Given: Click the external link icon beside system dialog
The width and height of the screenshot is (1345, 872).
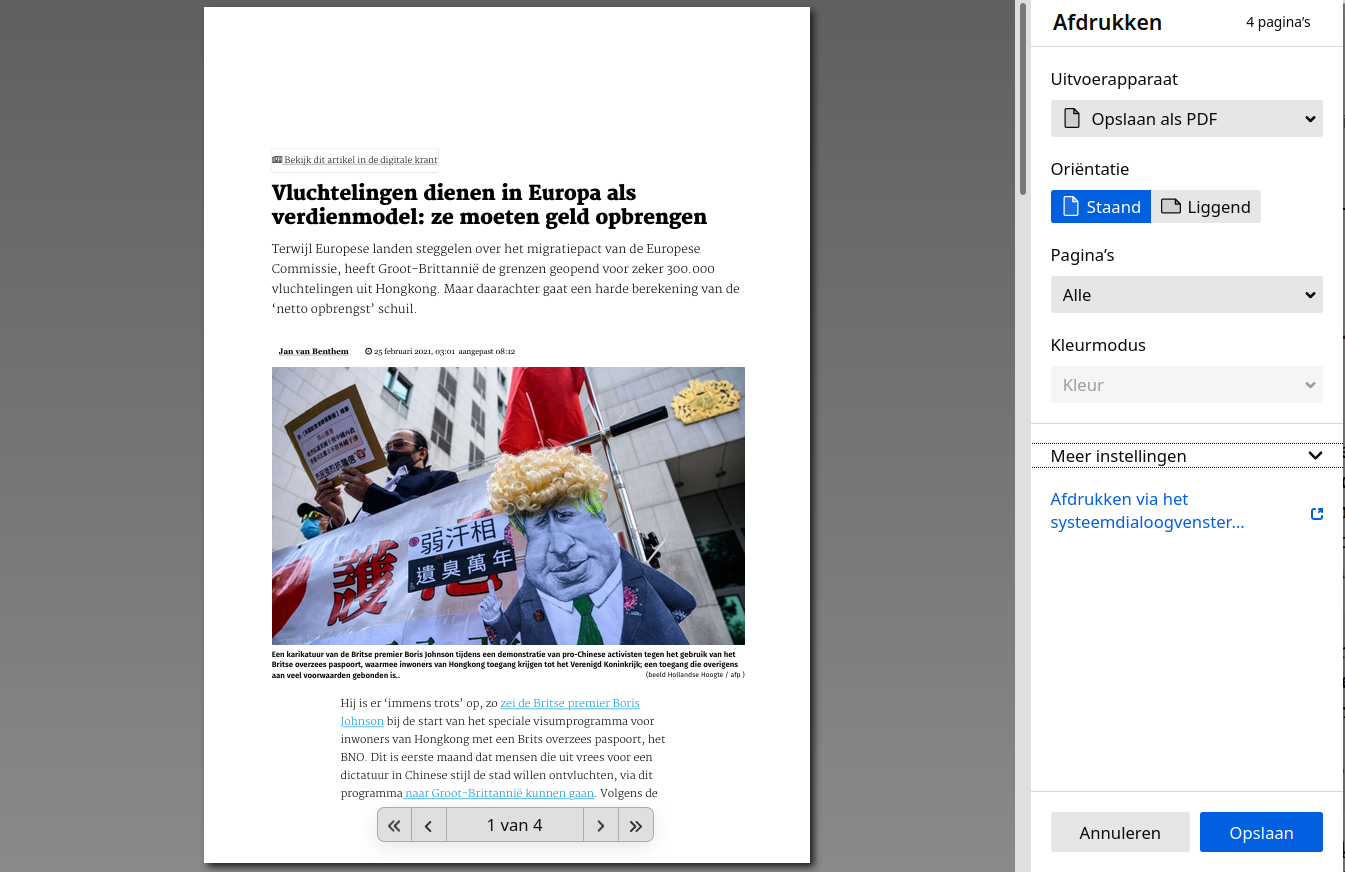Looking at the screenshot, I should (x=1316, y=513).
